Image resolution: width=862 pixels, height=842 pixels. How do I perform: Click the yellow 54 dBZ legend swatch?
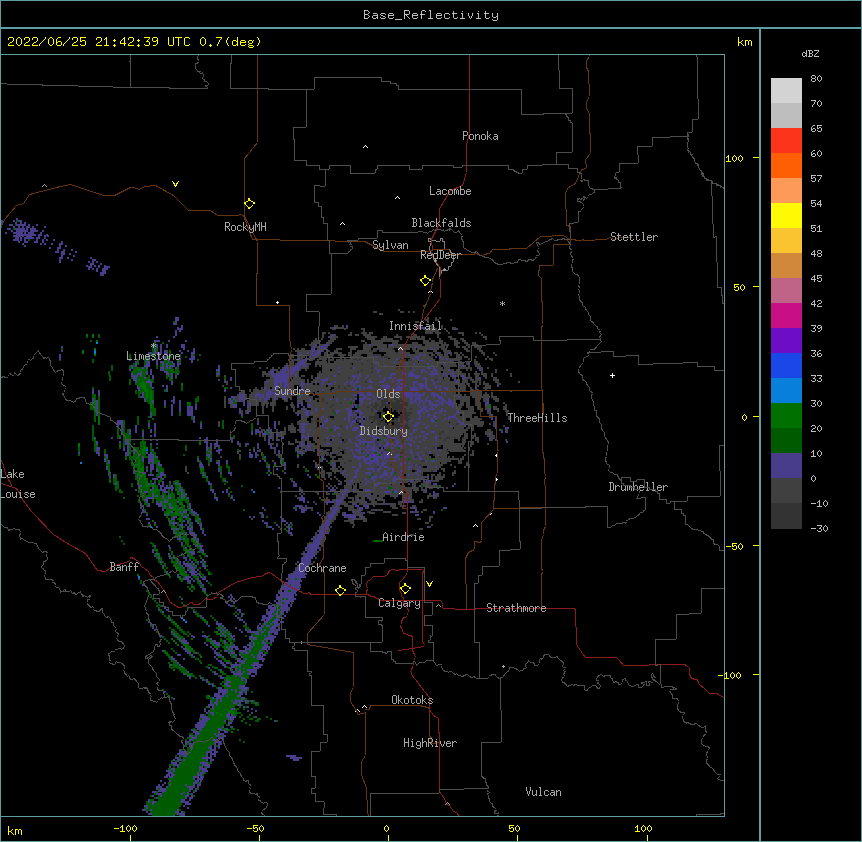(x=786, y=215)
